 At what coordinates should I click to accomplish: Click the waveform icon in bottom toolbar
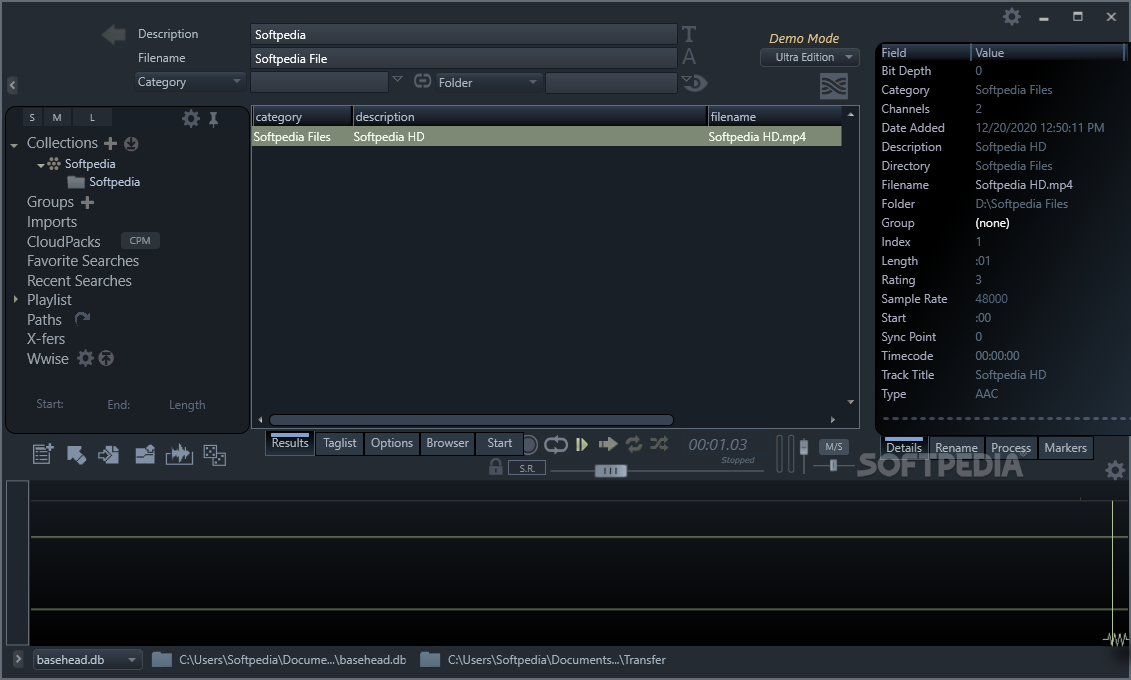tap(179, 454)
